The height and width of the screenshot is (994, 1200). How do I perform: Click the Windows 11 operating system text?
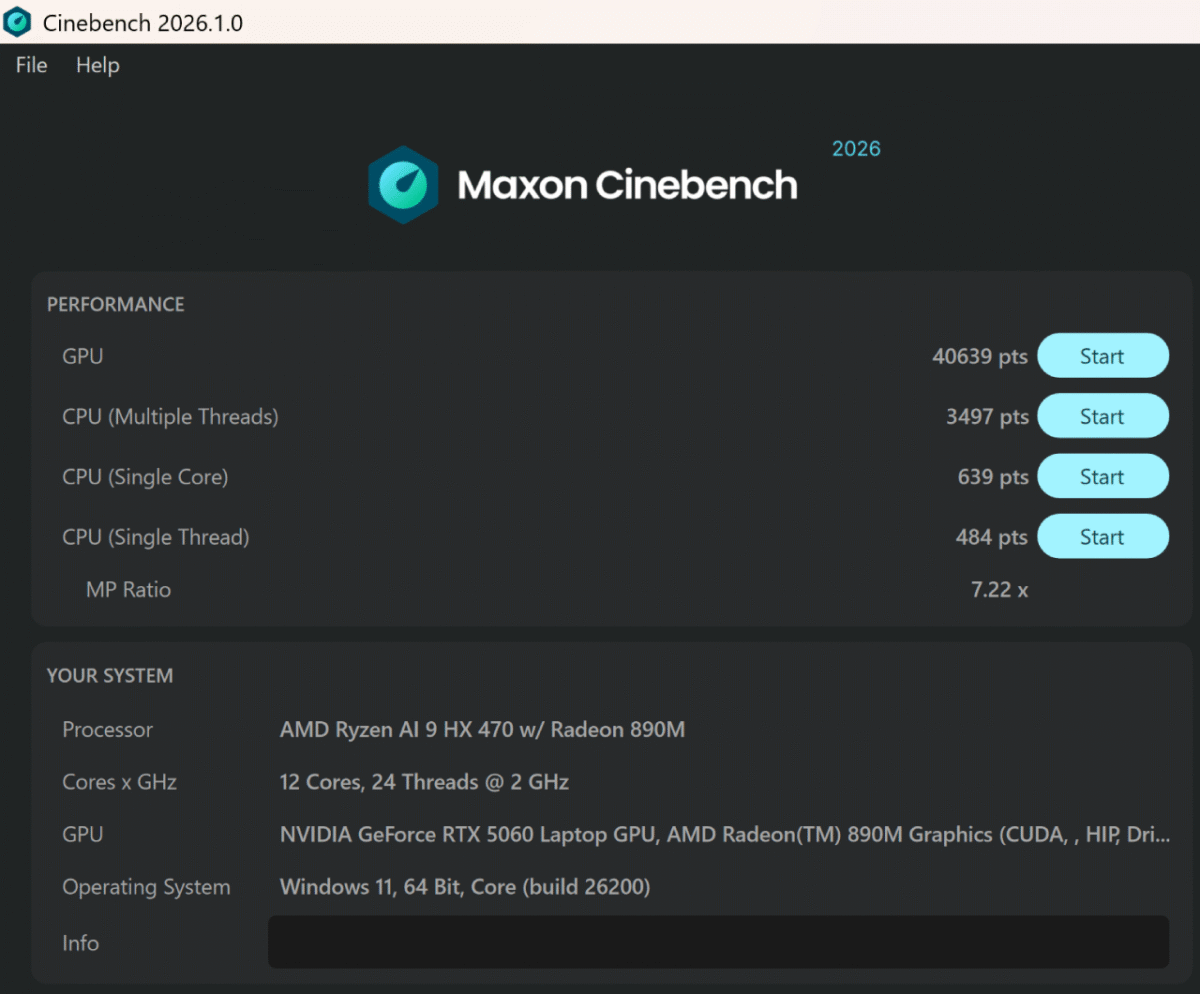point(464,887)
